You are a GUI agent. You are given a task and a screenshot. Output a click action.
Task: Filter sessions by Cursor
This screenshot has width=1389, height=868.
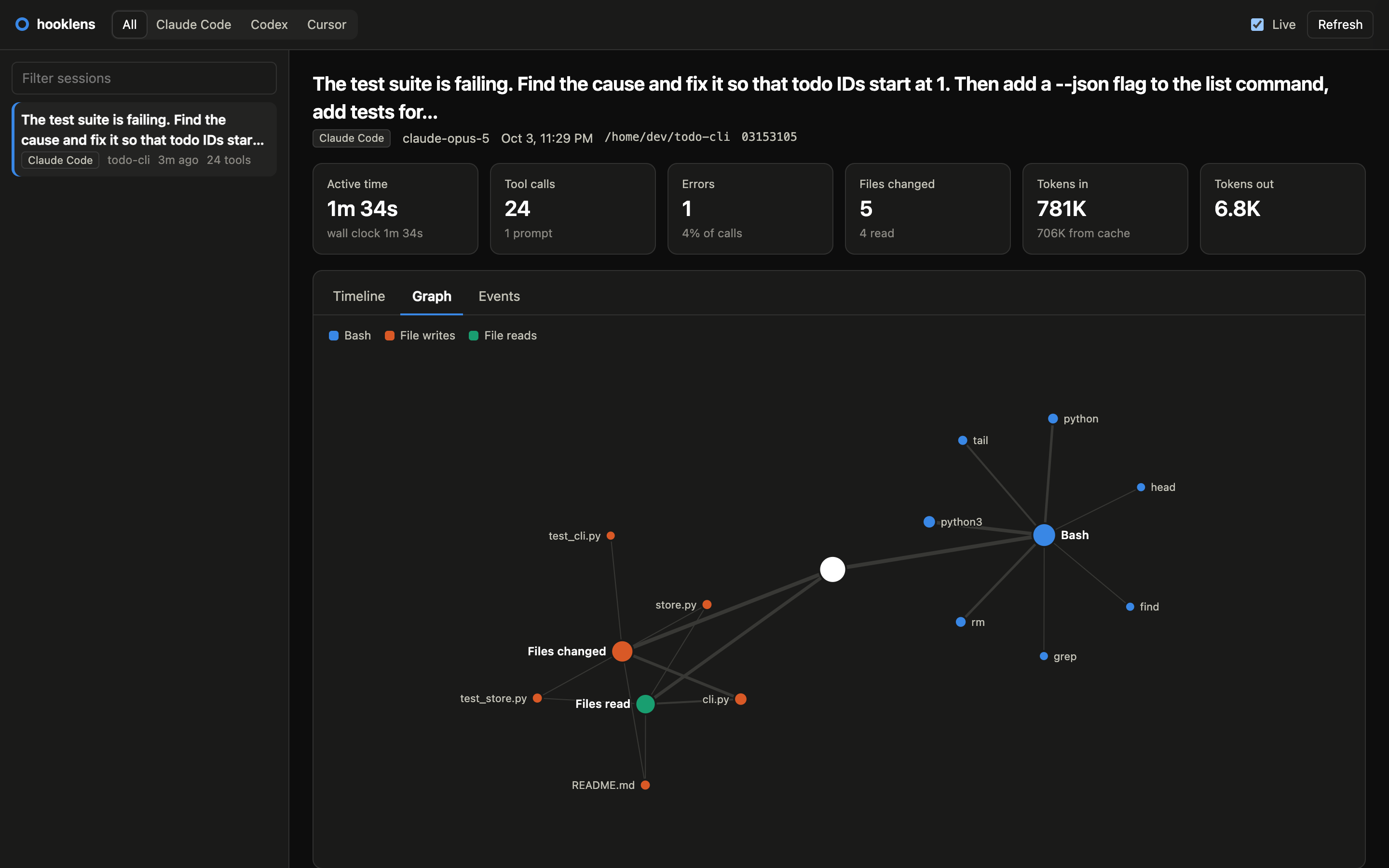[327, 25]
